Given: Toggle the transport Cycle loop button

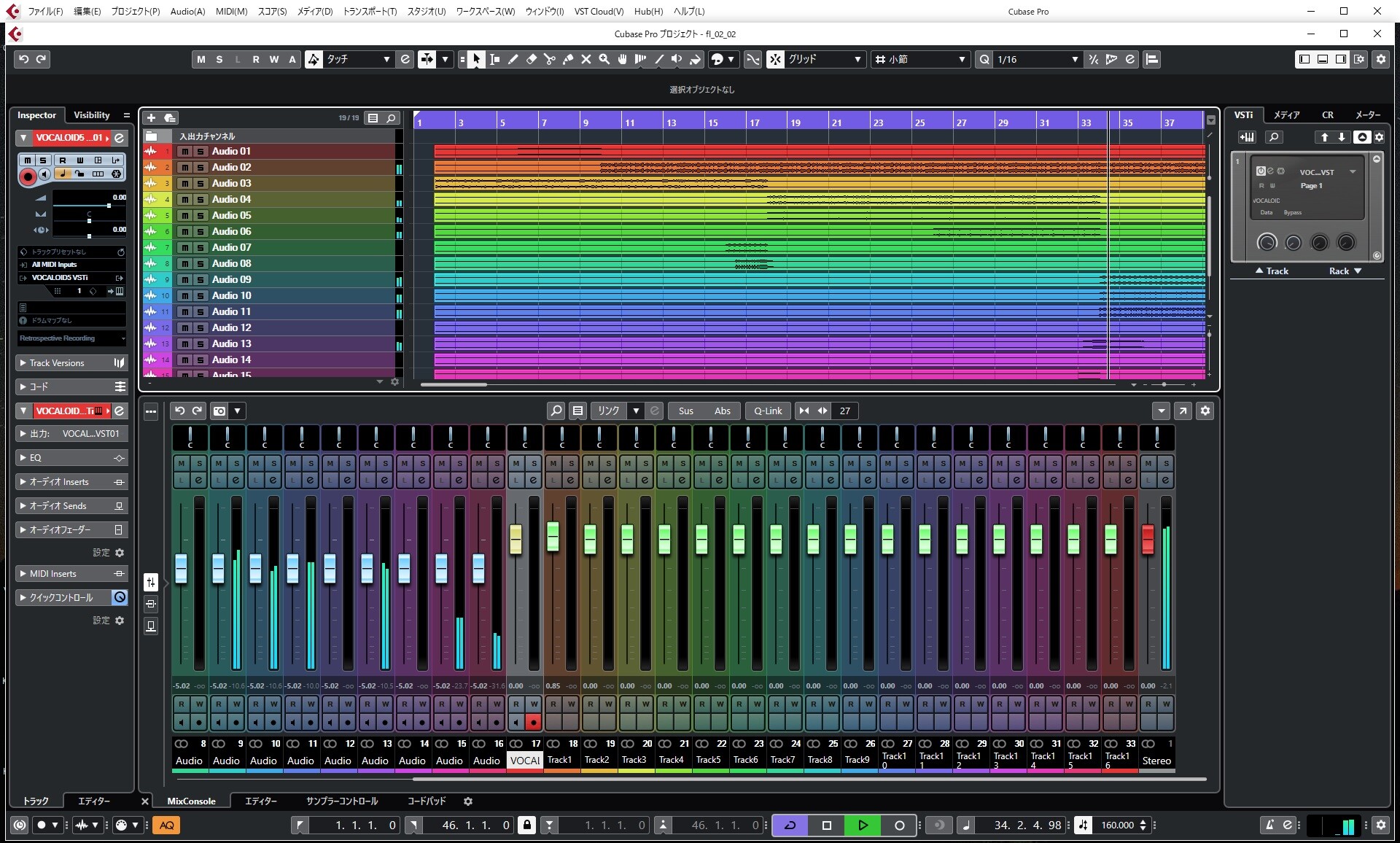Looking at the screenshot, I should point(790,825).
